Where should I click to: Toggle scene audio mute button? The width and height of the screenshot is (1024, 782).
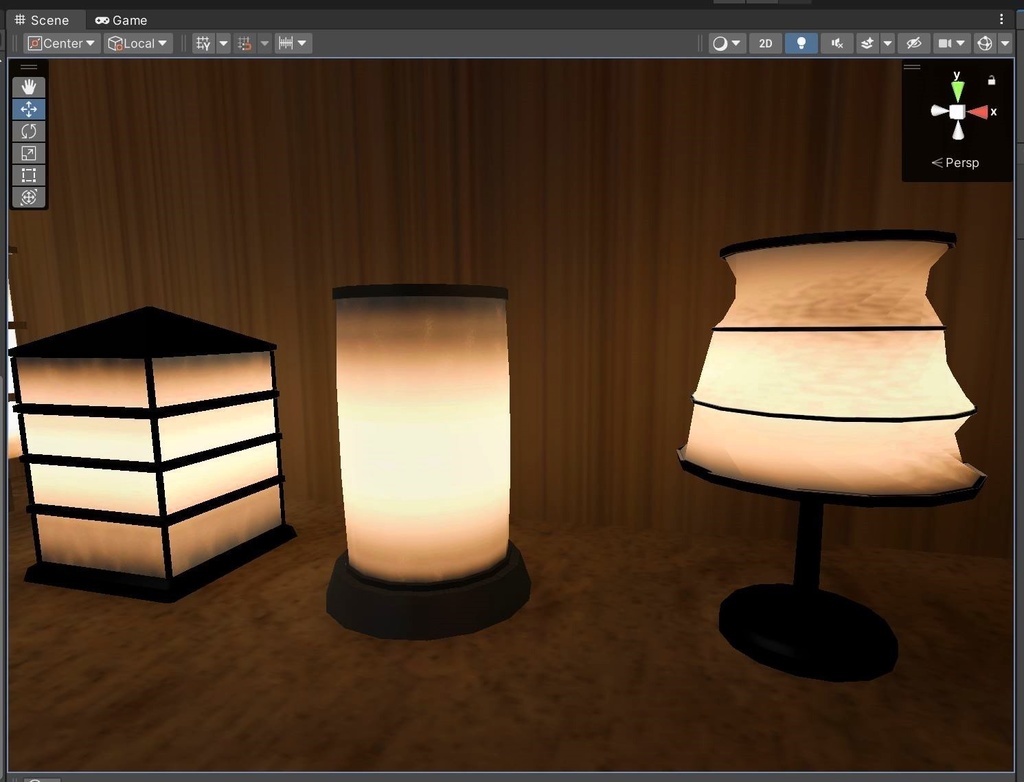click(x=837, y=44)
